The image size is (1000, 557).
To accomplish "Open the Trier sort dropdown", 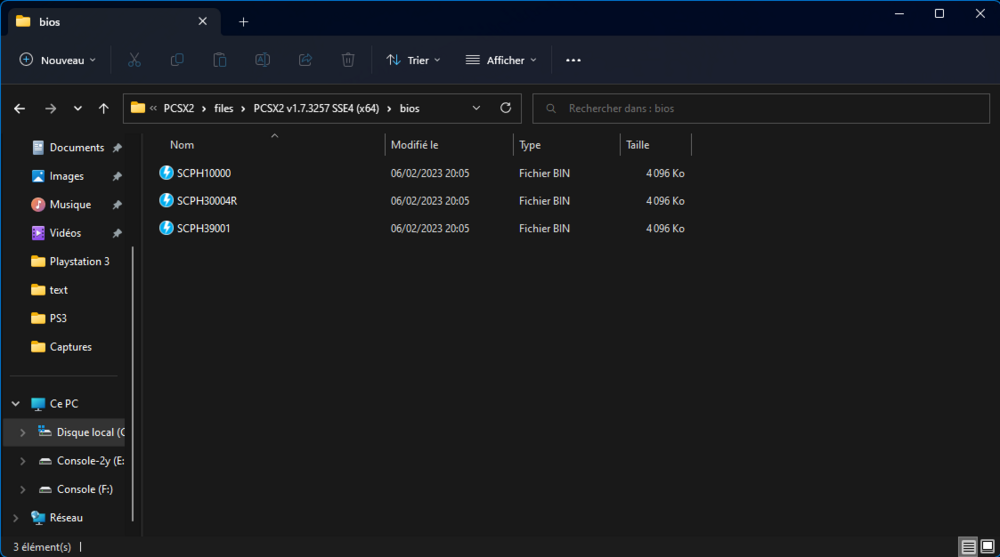I will pyautogui.click(x=413, y=60).
